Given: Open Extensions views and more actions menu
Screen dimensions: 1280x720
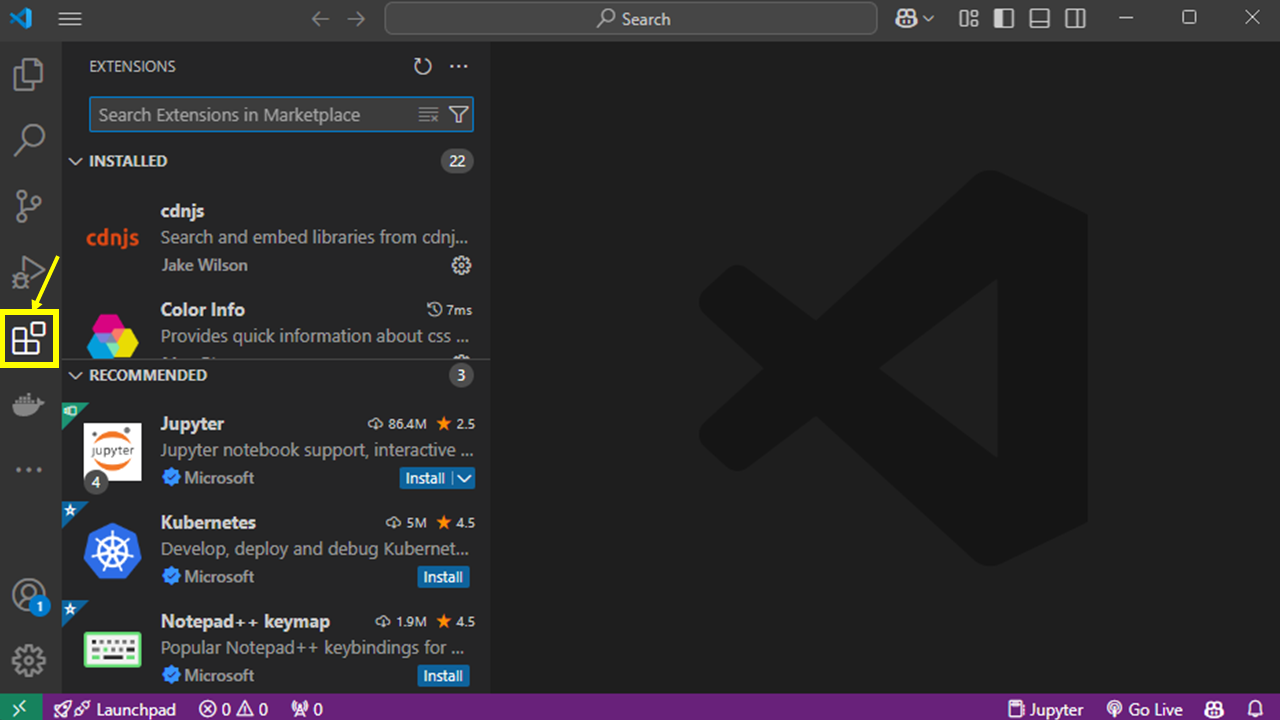Looking at the screenshot, I should coord(459,66).
